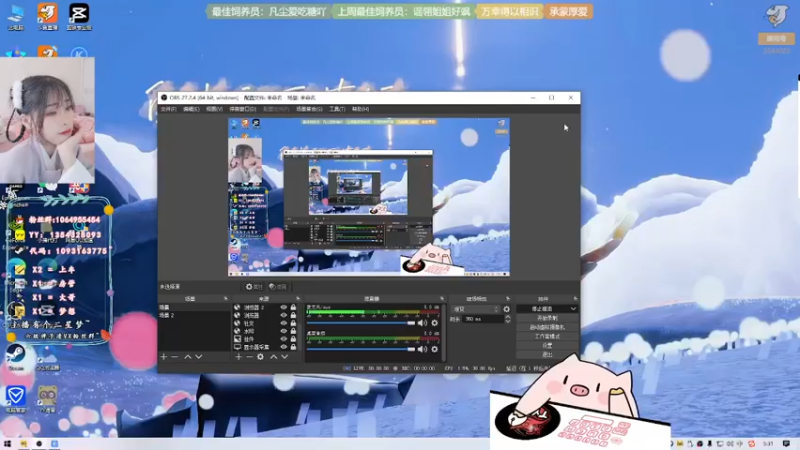800x450 pixels.
Task: Open OBS 设置 settings button
Action: point(547,345)
